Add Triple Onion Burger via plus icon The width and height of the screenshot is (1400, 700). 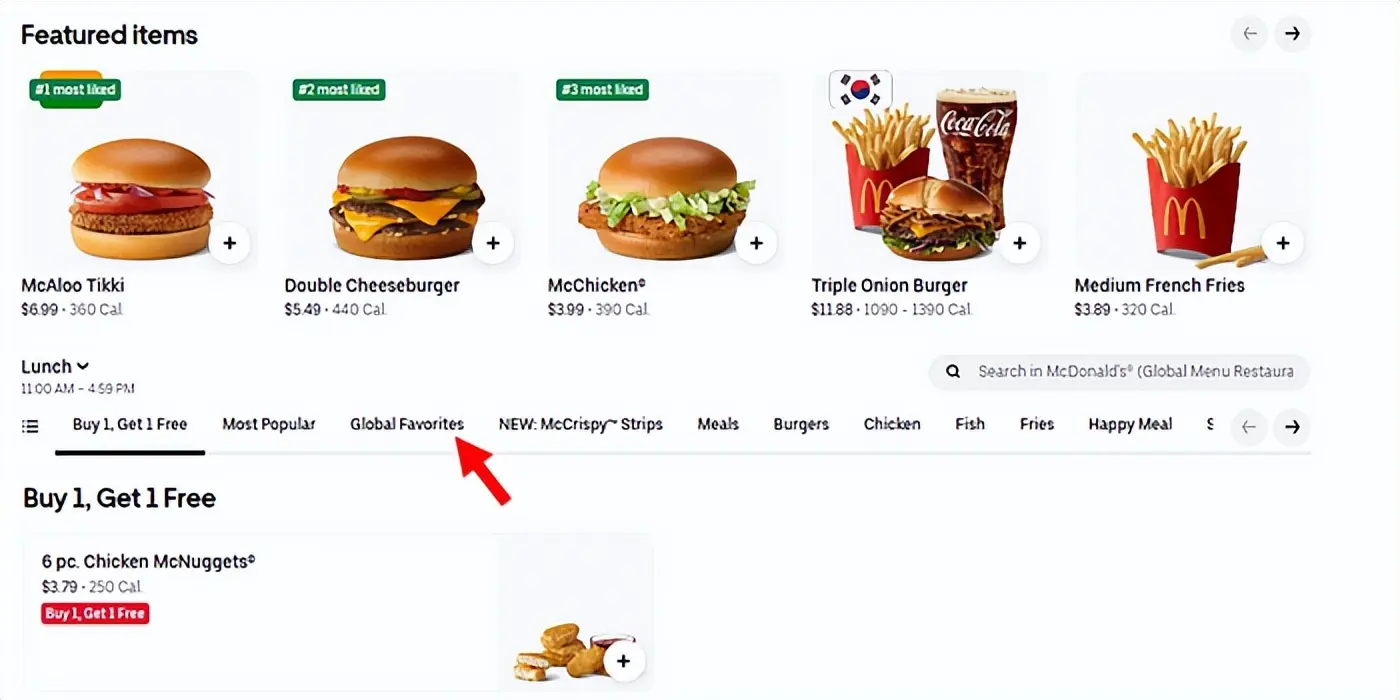tap(1019, 243)
